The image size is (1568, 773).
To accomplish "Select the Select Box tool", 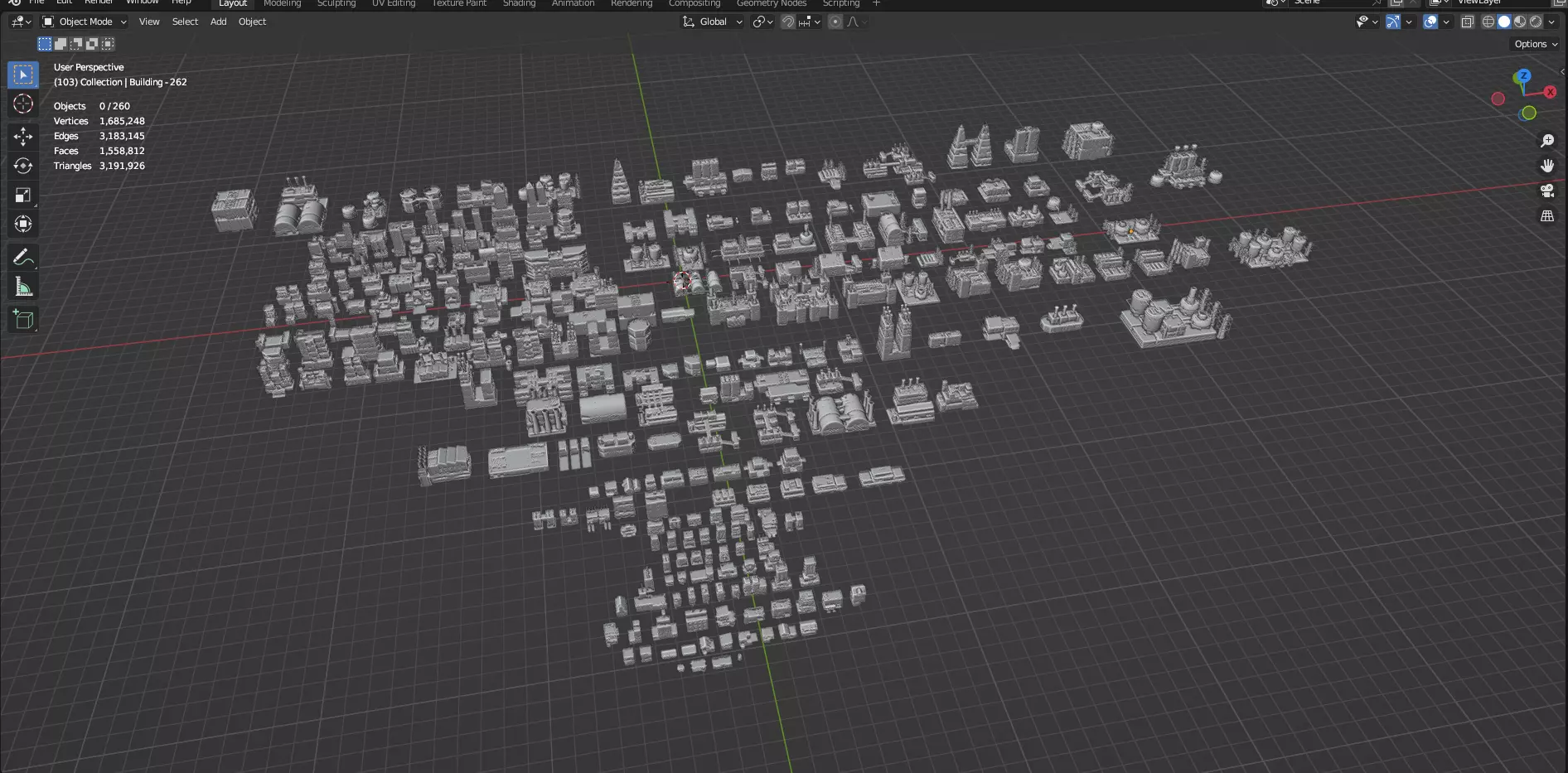I will 23,75.
